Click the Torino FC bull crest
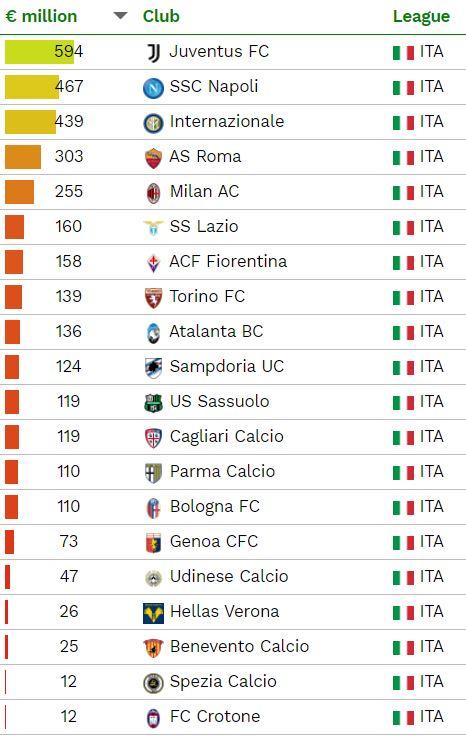The width and height of the screenshot is (466, 740). 153,298
